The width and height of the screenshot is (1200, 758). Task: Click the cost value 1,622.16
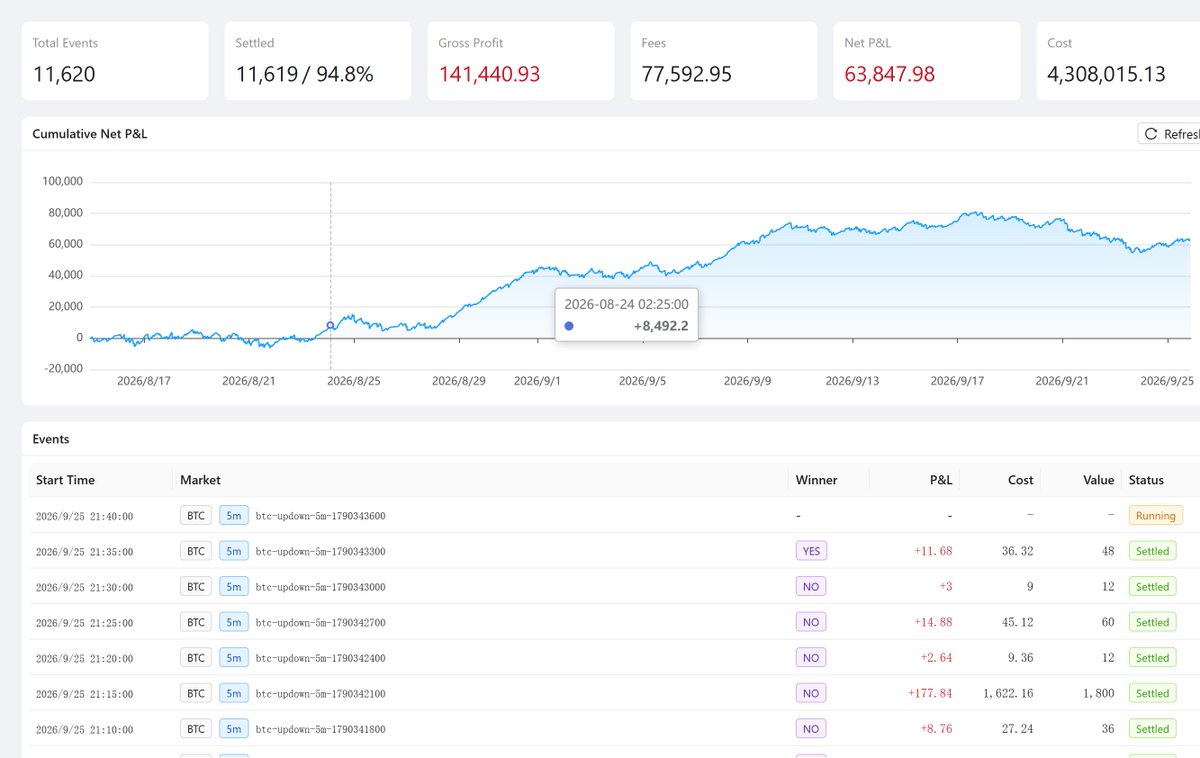[x=1006, y=693]
